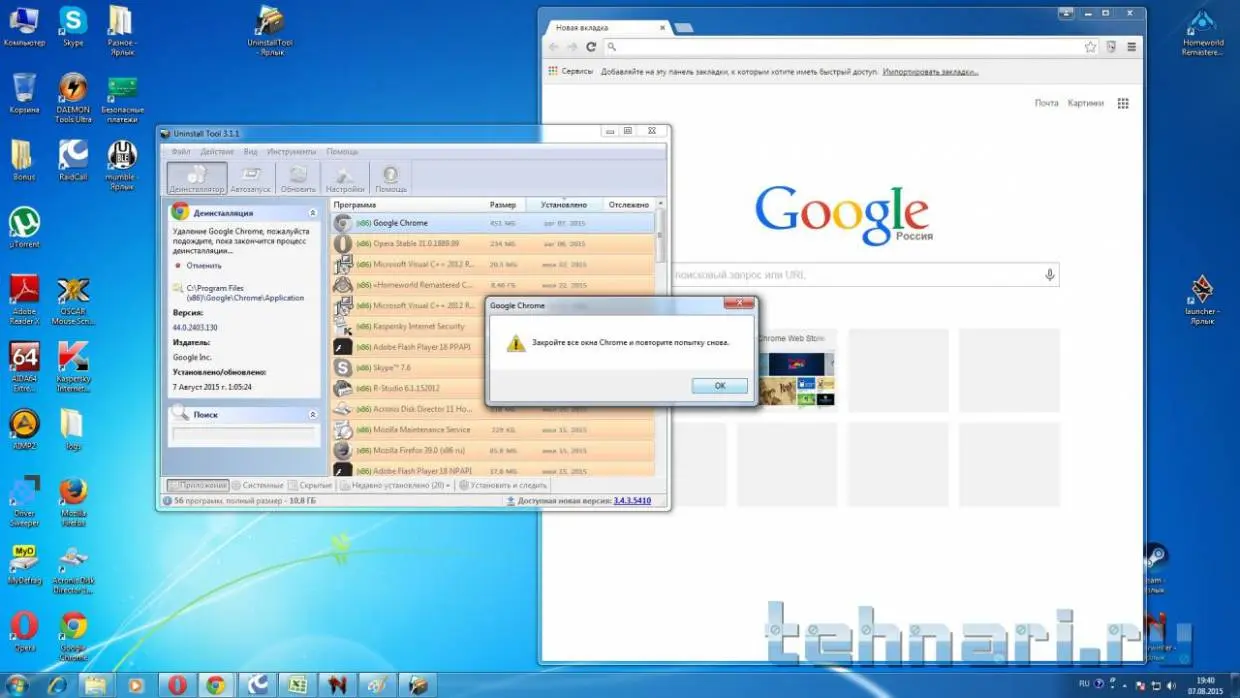Click the Windows Start button
Viewport: 1240px width, 698px height.
17,685
